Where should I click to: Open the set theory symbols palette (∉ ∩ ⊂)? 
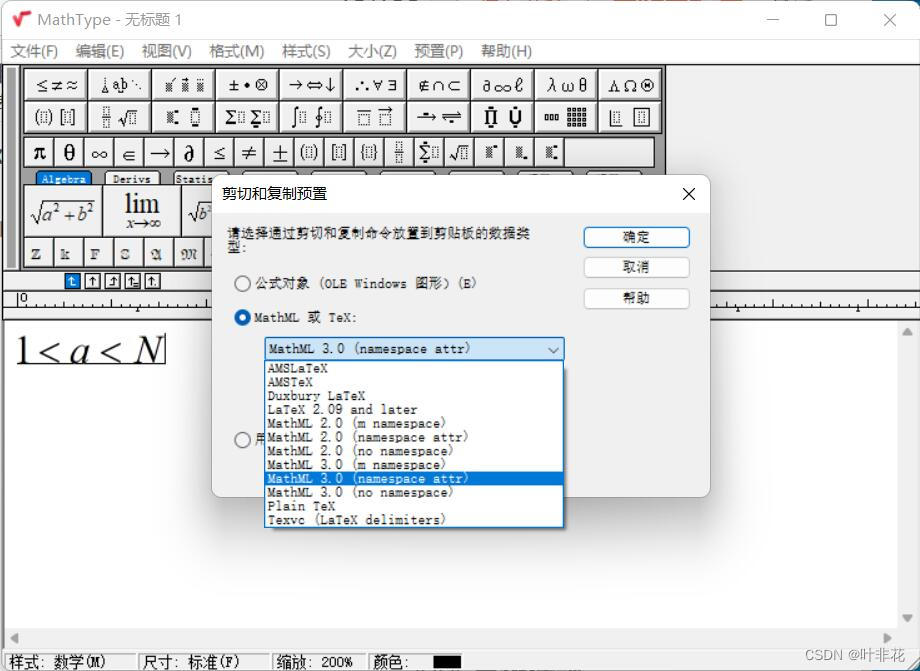click(x=439, y=85)
